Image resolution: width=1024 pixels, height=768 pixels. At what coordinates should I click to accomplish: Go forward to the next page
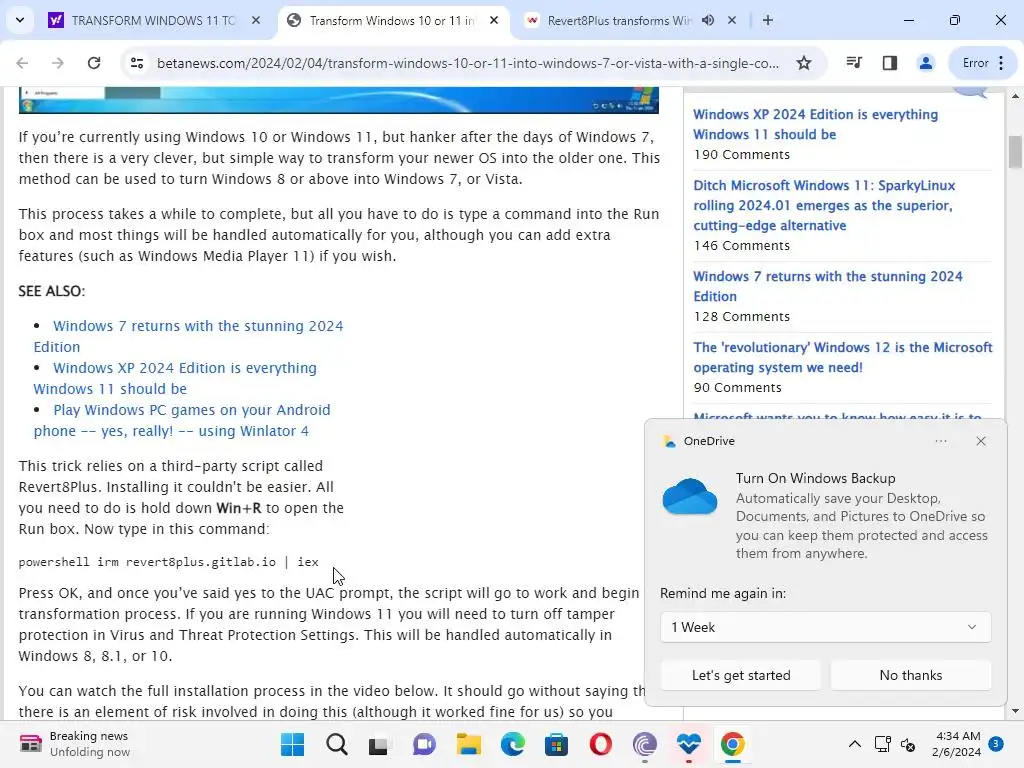point(58,63)
